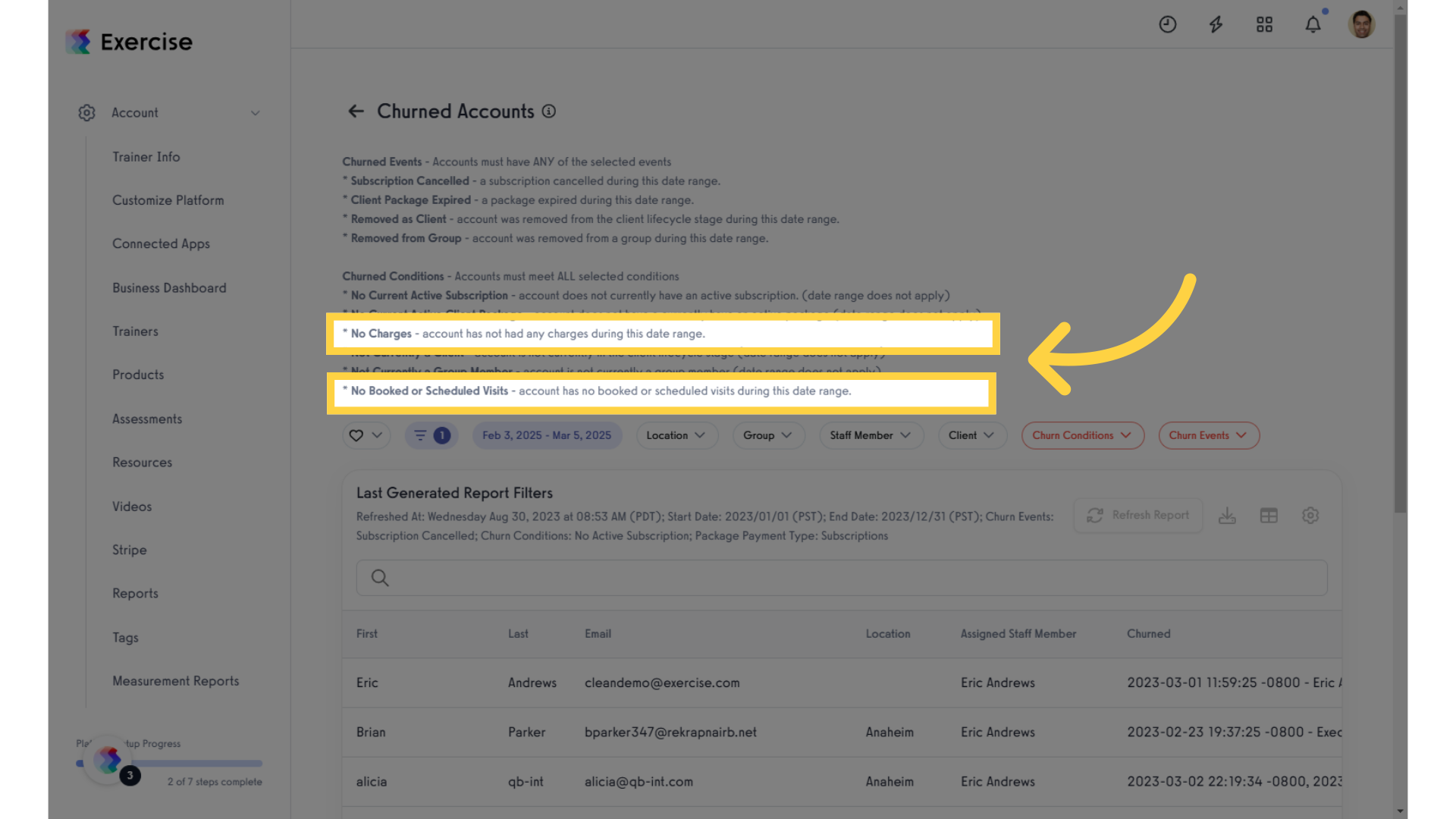Viewport: 1456px width, 819px height.
Task: Click the Refresh Report button
Action: (1138, 515)
